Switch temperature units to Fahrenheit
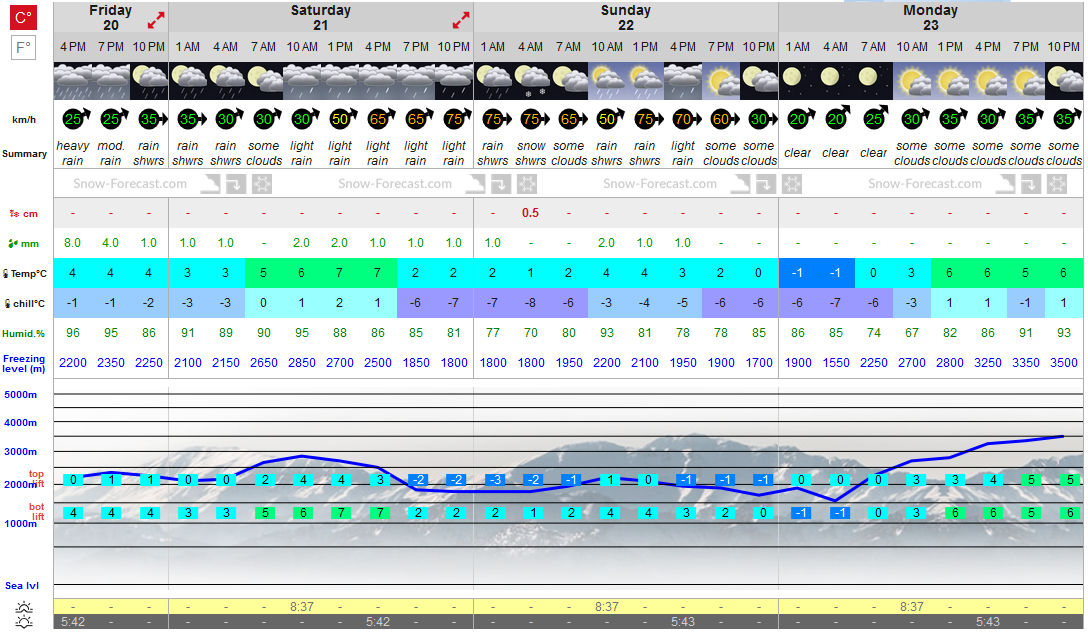Viewport: 1088px width, 643px height. tap(23, 48)
